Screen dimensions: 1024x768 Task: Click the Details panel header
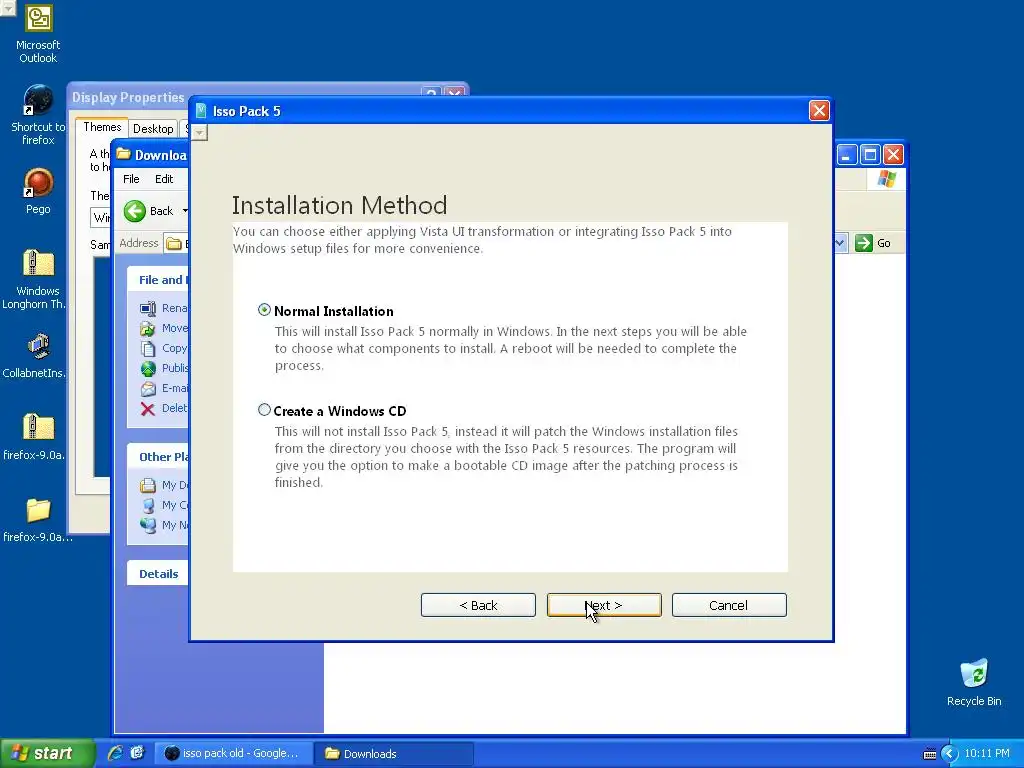[157, 573]
